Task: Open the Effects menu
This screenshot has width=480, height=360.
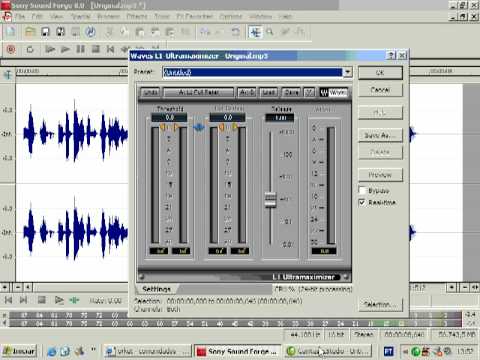Action: coord(137,16)
